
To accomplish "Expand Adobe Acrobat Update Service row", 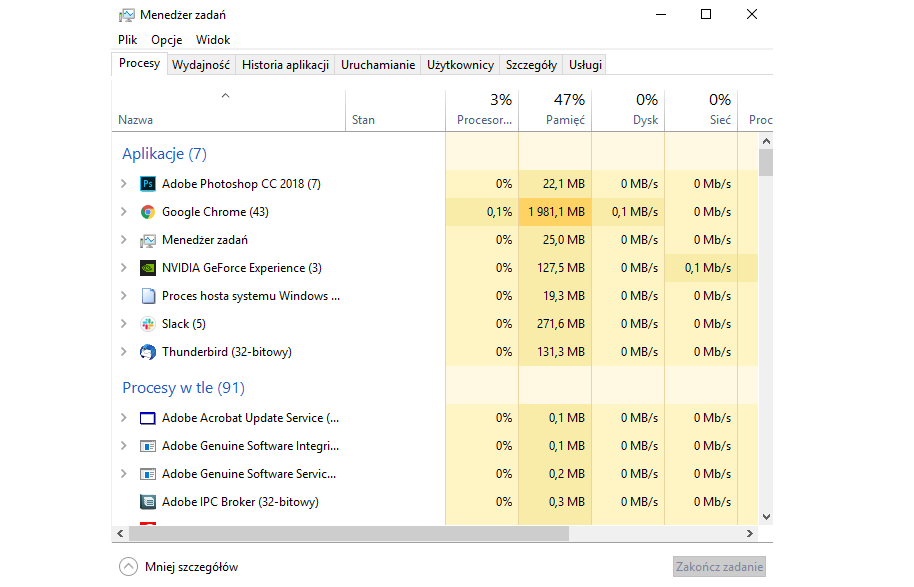I will click(124, 417).
